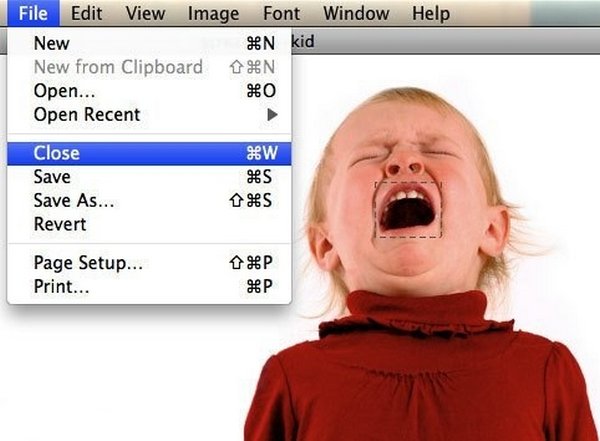Select Revert to restore the document
This screenshot has width=600, height=441.
(149, 224)
